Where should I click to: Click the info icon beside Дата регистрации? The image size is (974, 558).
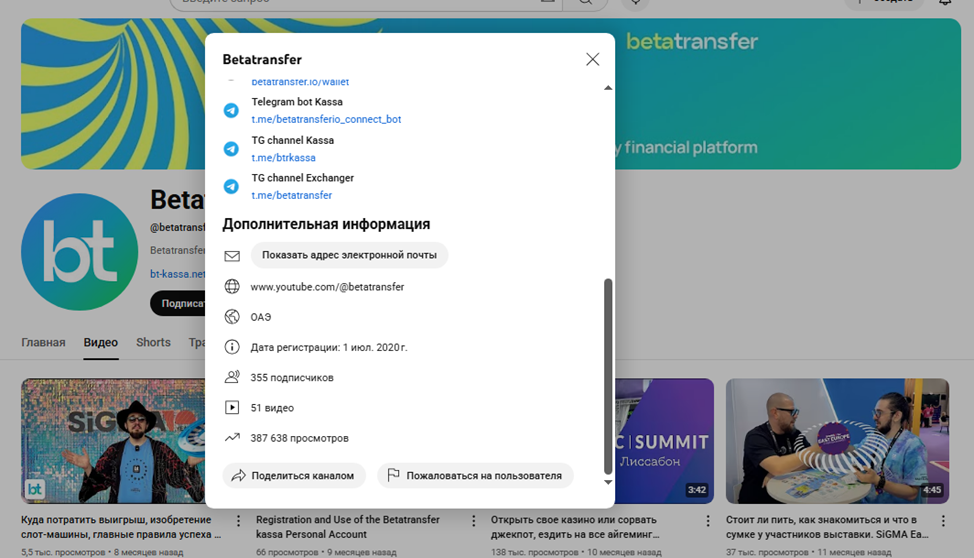[x=232, y=347]
